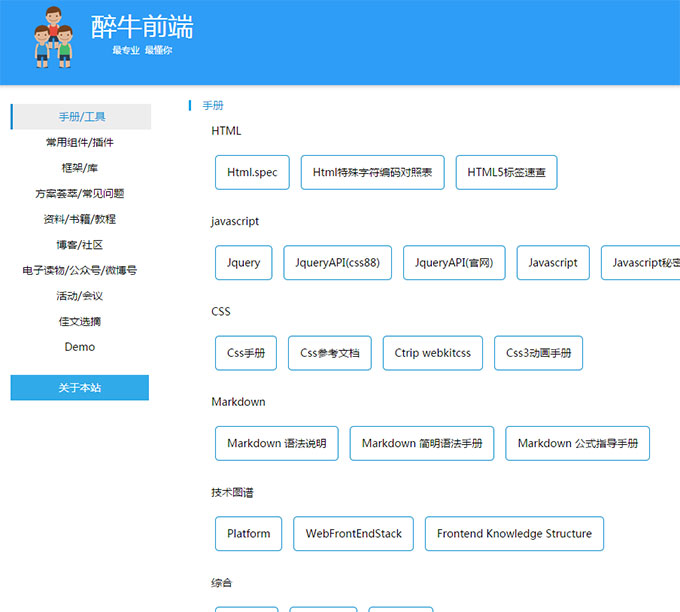Open Markdown 简明语法手册 button
680x612 pixels.
click(422, 443)
